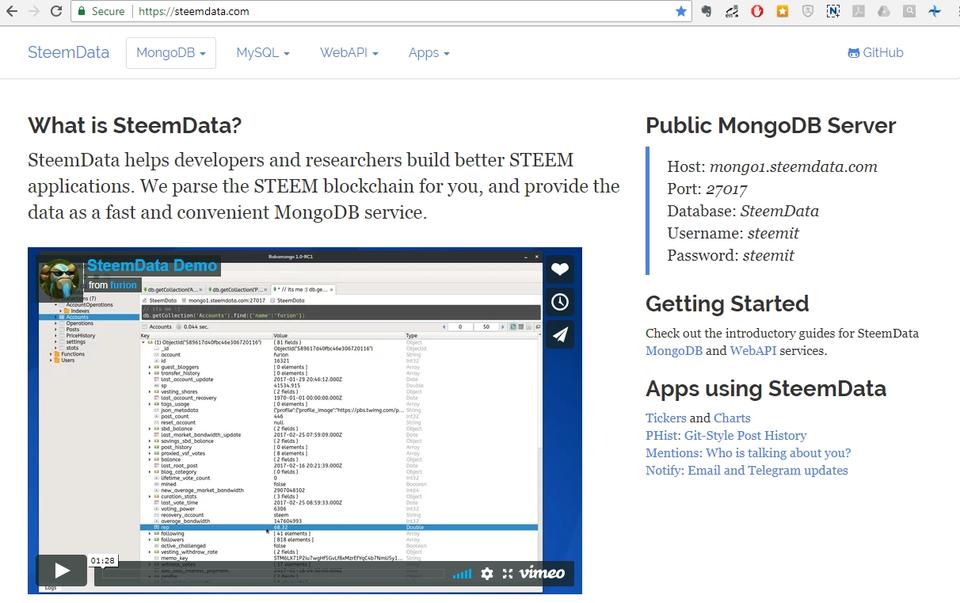This screenshot has width=960, height=603.
Task: Reload the page in the browser
Action: coord(56,11)
